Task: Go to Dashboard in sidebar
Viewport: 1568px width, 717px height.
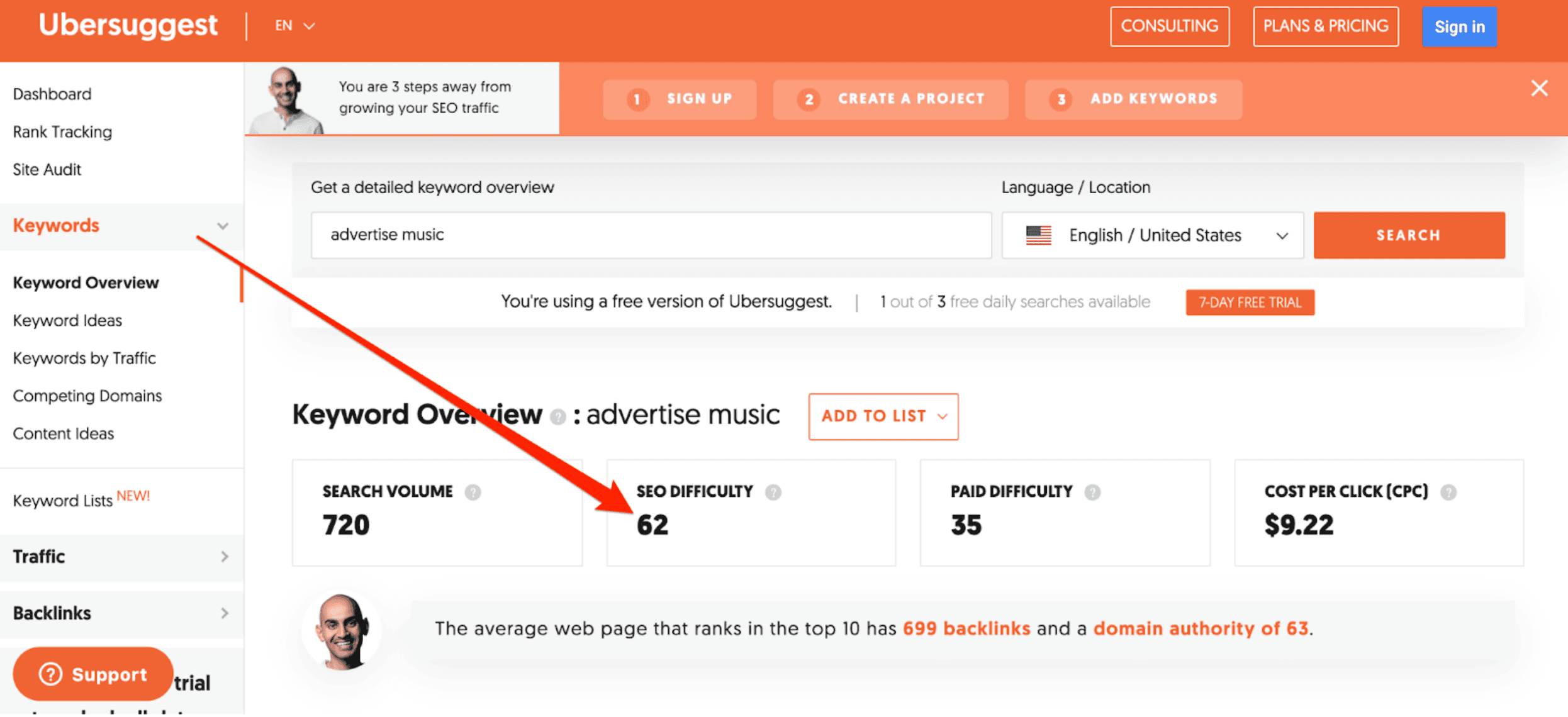Action: (52, 94)
